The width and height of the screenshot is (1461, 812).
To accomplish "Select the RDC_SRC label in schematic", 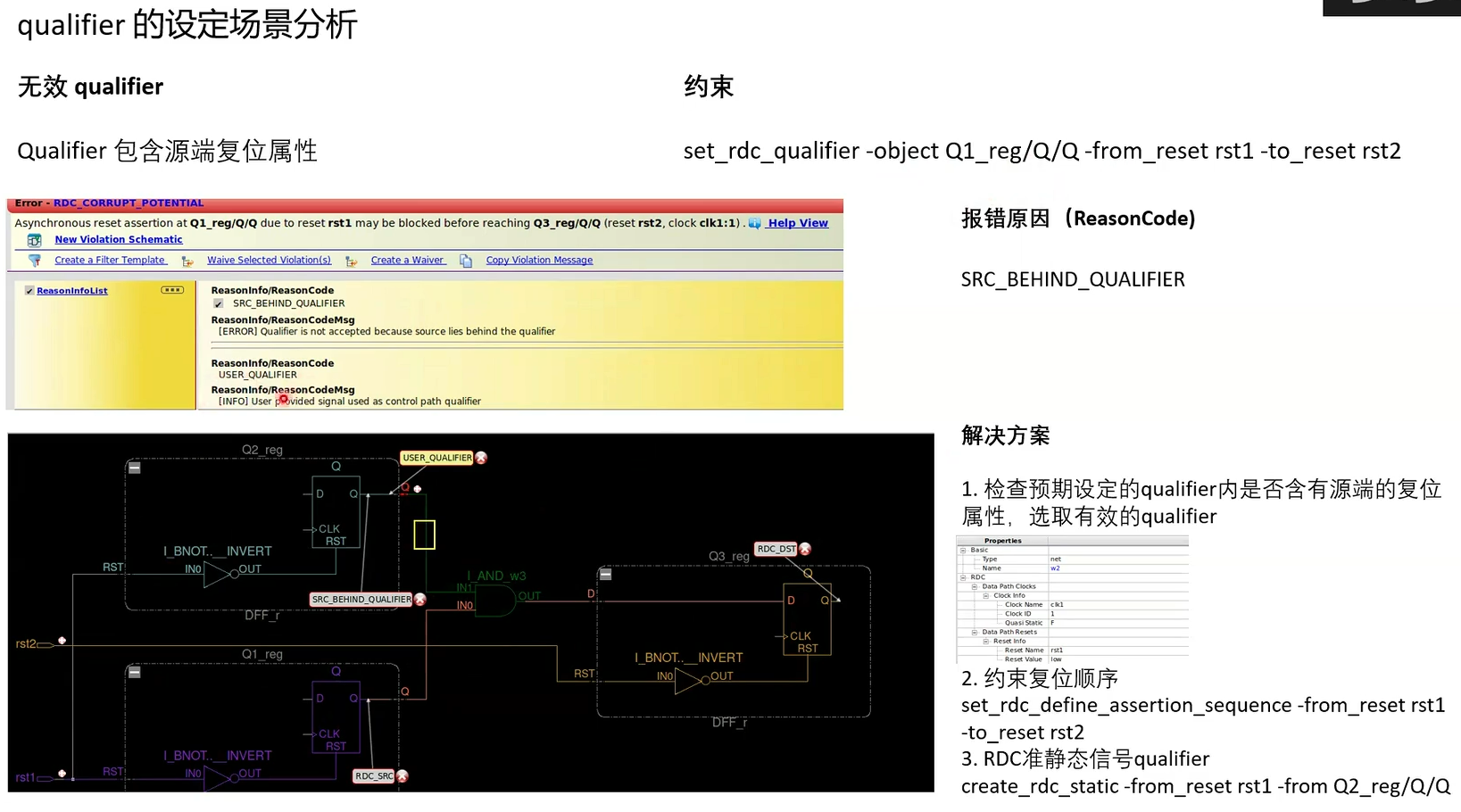I will coord(374,776).
